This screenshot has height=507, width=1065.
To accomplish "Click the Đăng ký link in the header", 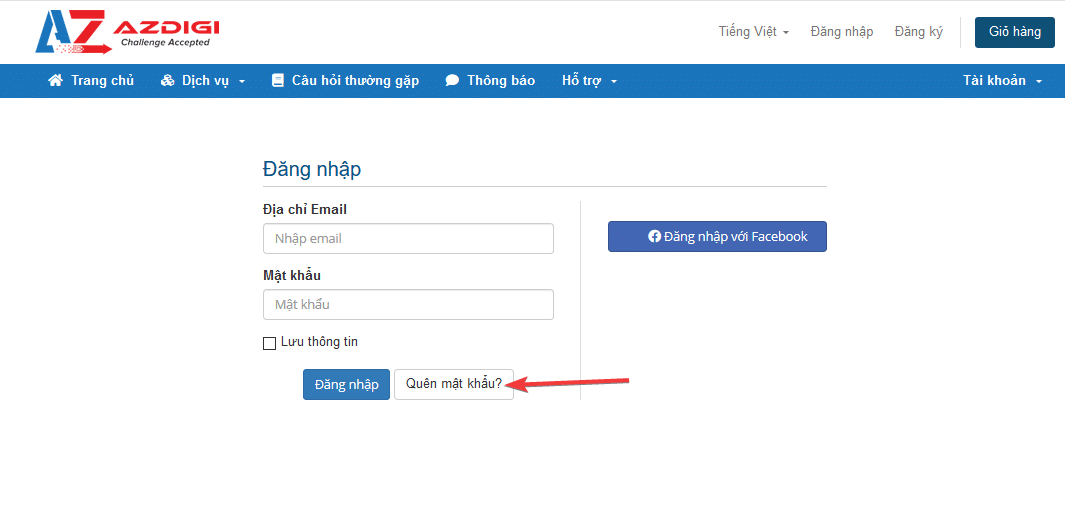I will [x=918, y=32].
